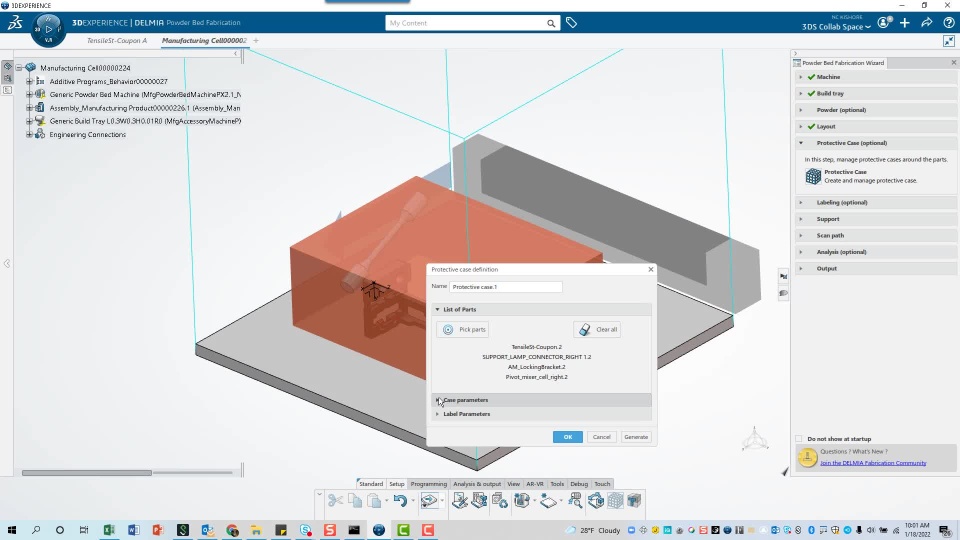Expand Generic Powder Bed Machine node
The height and width of the screenshot is (540, 960).
pos(29,95)
